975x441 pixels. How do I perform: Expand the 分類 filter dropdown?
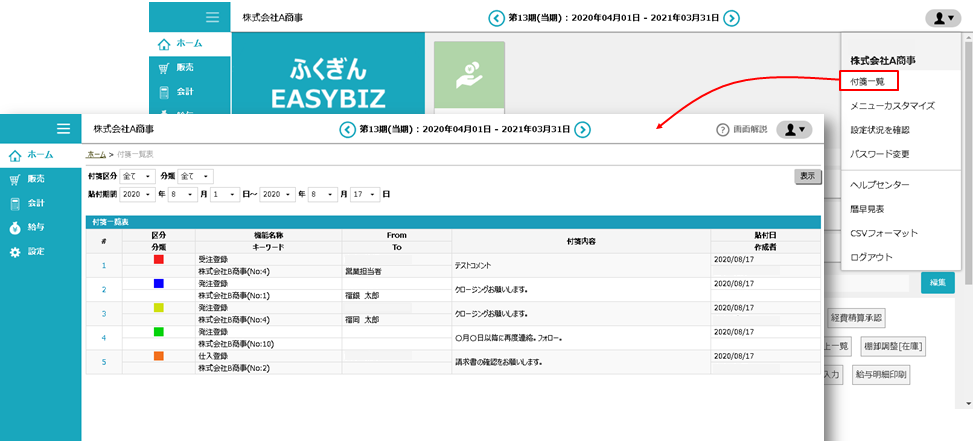pos(196,176)
